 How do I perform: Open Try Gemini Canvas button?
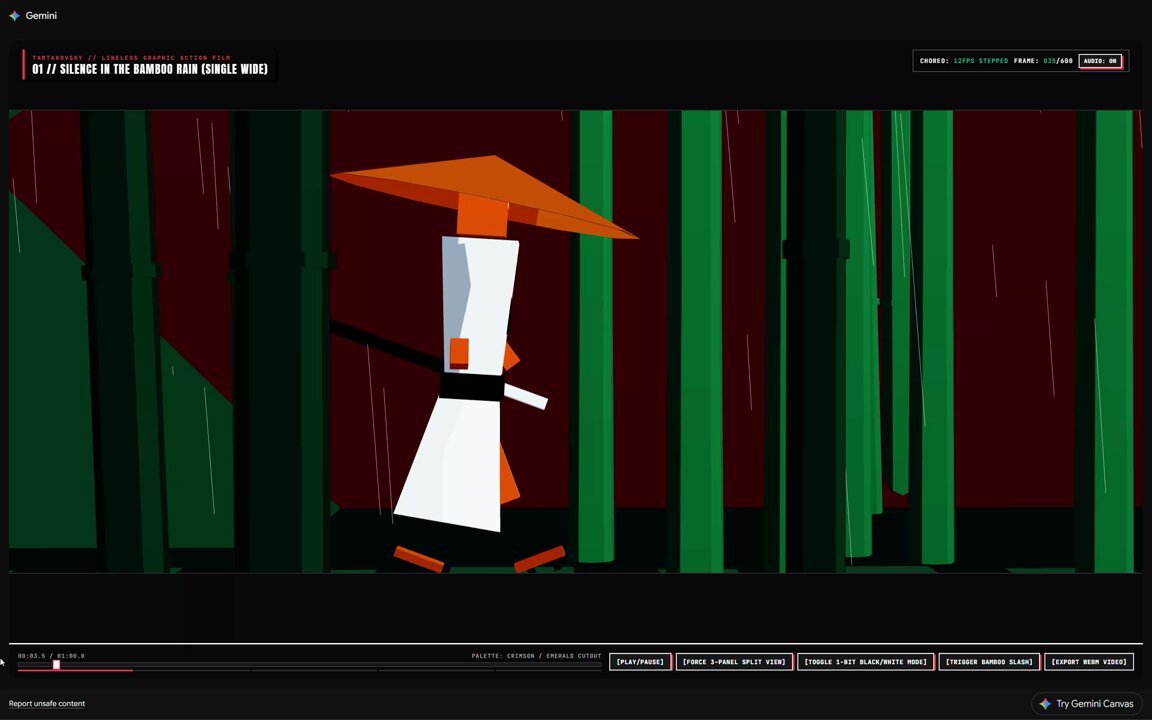[1087, 704]
